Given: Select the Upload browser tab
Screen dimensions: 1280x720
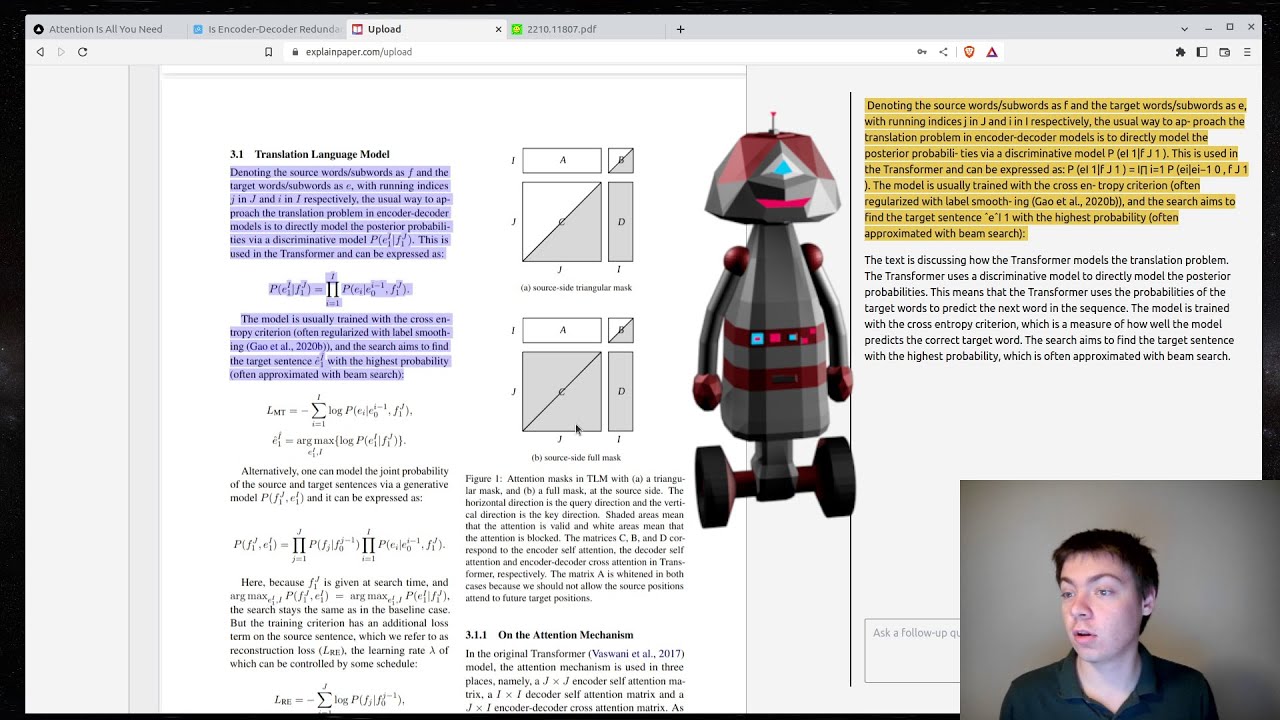Looking at the screenshot, I should click(425, 29).
